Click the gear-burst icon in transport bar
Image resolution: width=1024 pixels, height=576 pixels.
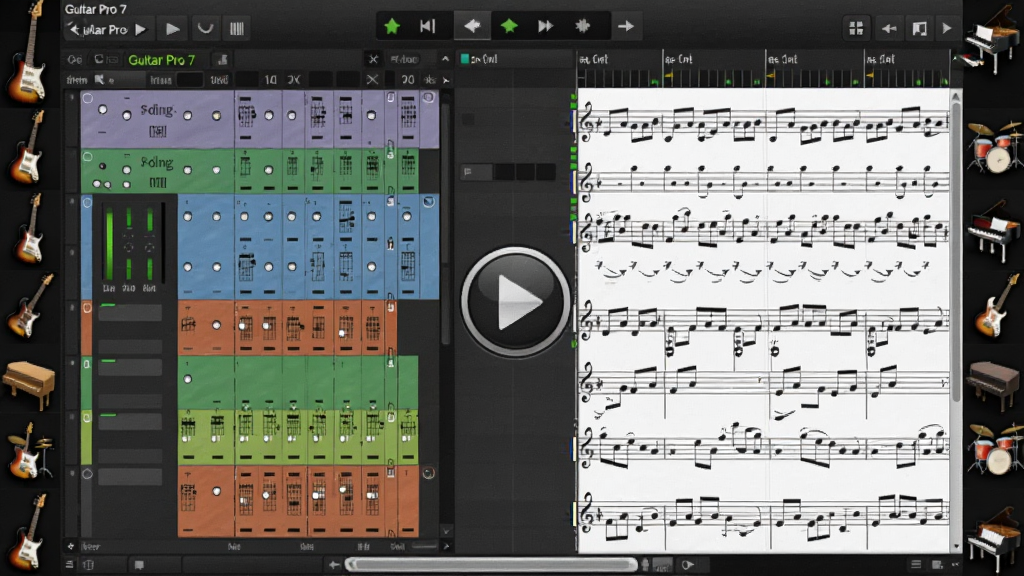(x=583, y=26)
